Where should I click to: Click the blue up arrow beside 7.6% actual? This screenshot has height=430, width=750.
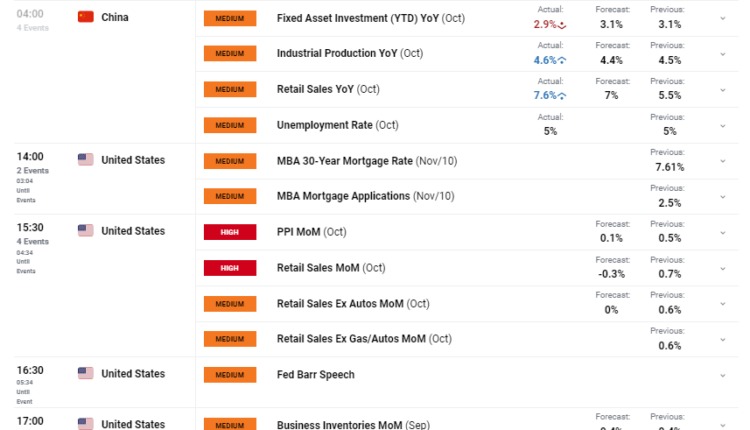562,96
